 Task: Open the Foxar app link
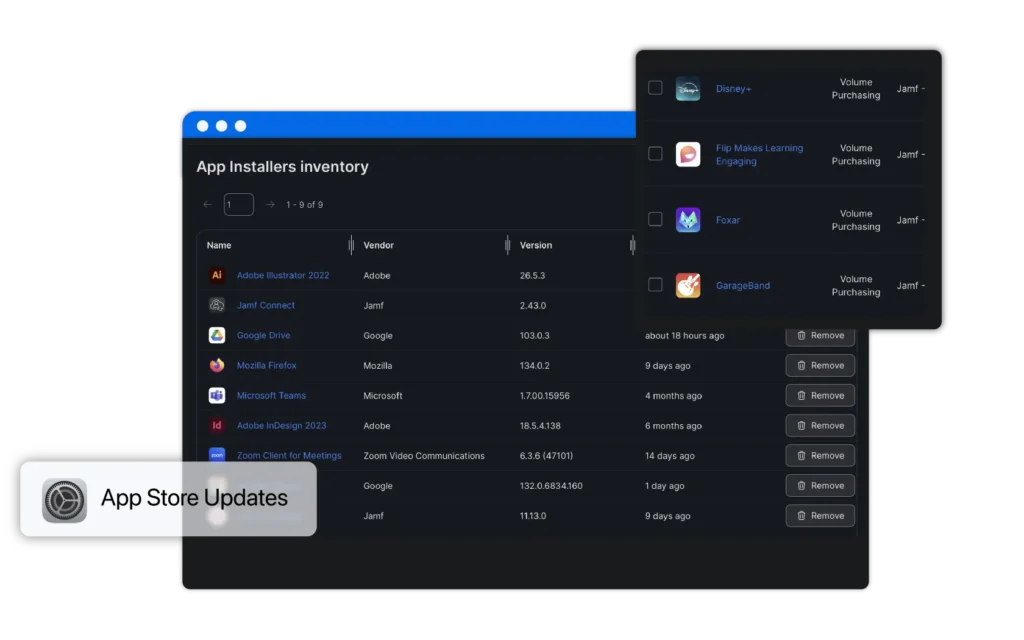(728, 220)
